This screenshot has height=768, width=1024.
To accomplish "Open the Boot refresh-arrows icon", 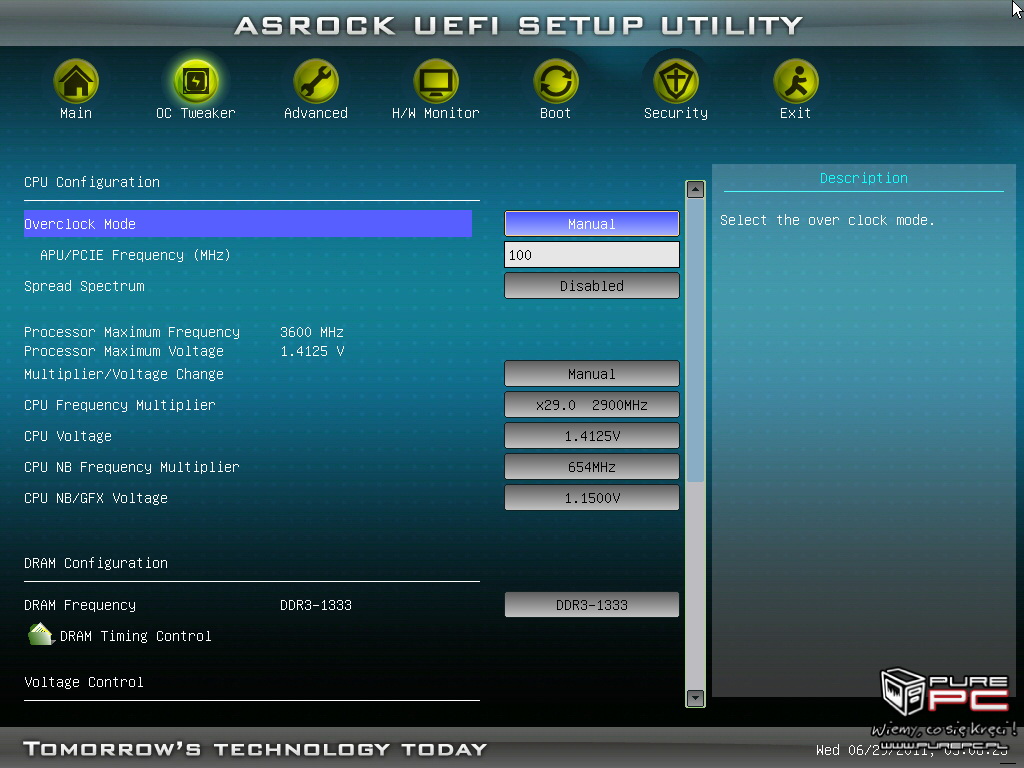I will click(556, 81).
